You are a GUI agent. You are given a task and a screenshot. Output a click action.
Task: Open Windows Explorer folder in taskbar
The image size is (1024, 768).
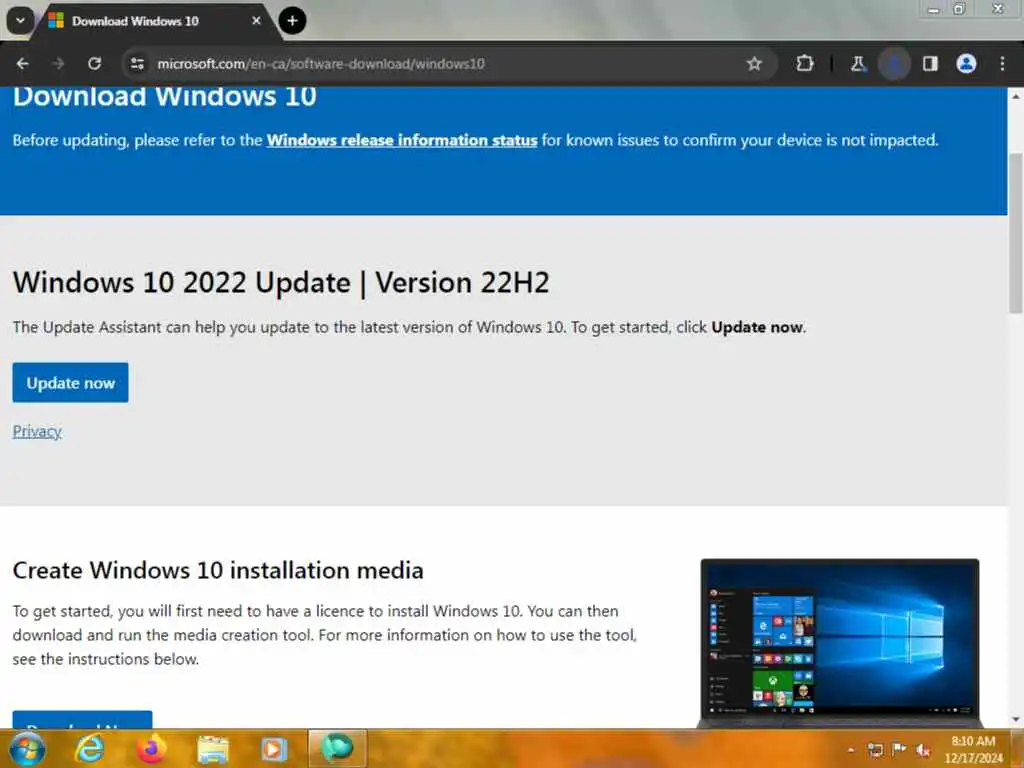(213, 749)
